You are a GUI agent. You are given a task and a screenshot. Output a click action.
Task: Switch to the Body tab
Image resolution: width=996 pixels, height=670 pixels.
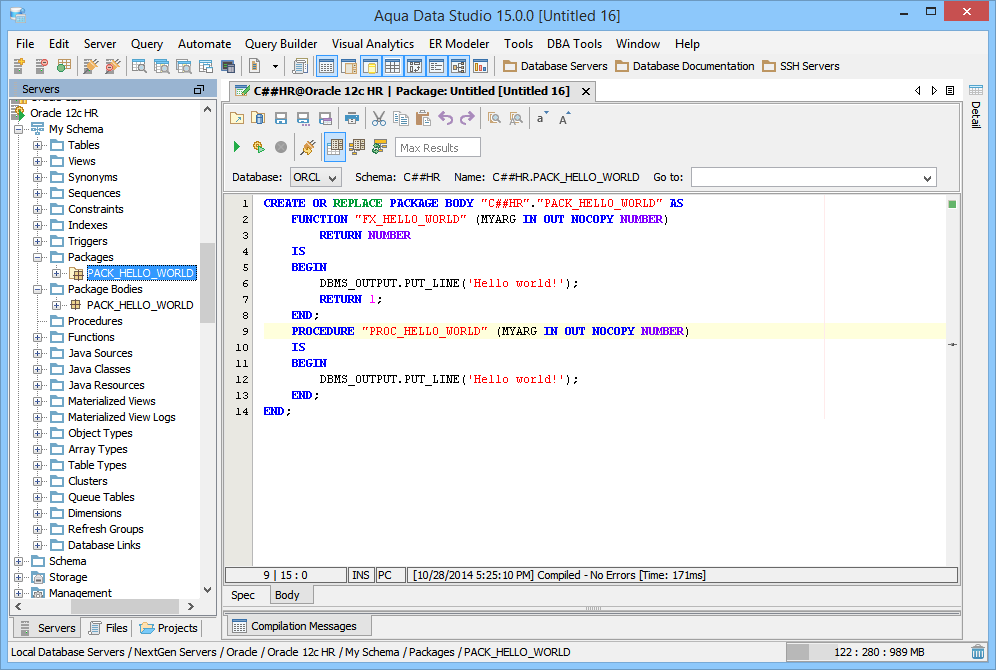[x=287, y=595]
